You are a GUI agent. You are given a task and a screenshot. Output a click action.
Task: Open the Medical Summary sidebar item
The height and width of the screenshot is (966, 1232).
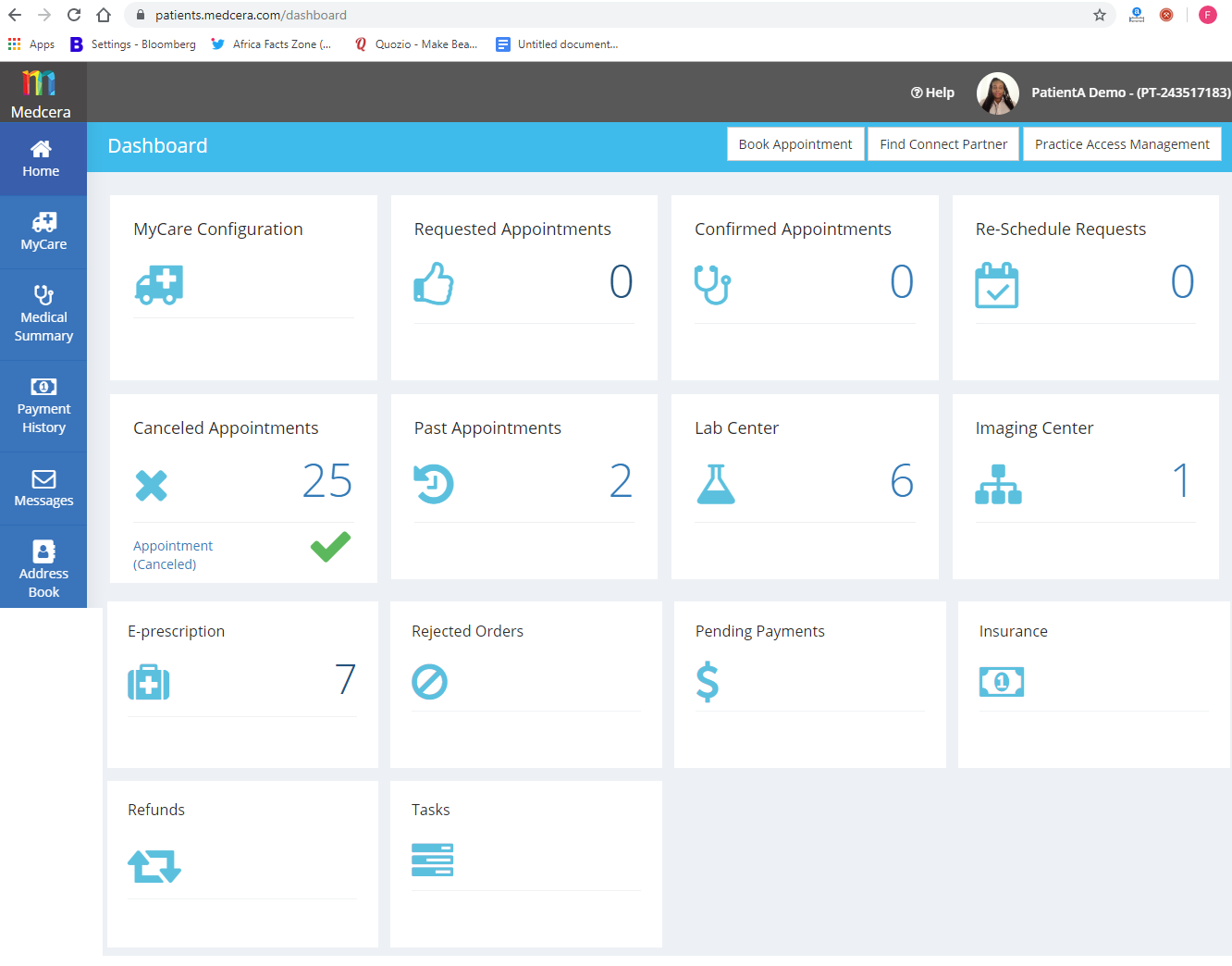pyautogui.click(x=43, y=315)
